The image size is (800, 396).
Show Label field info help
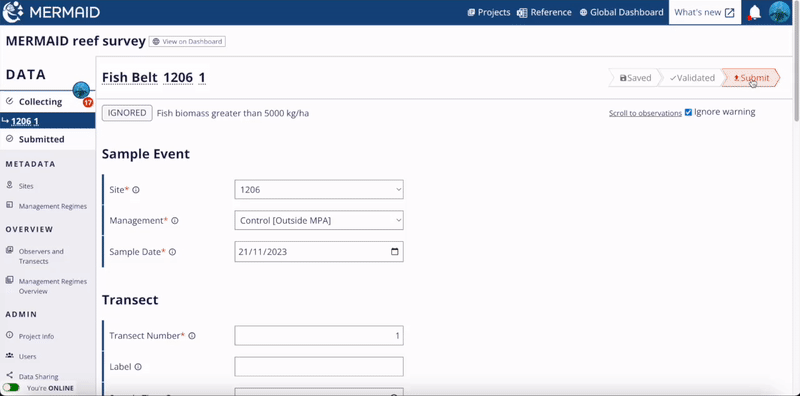[x=138, y=367]
